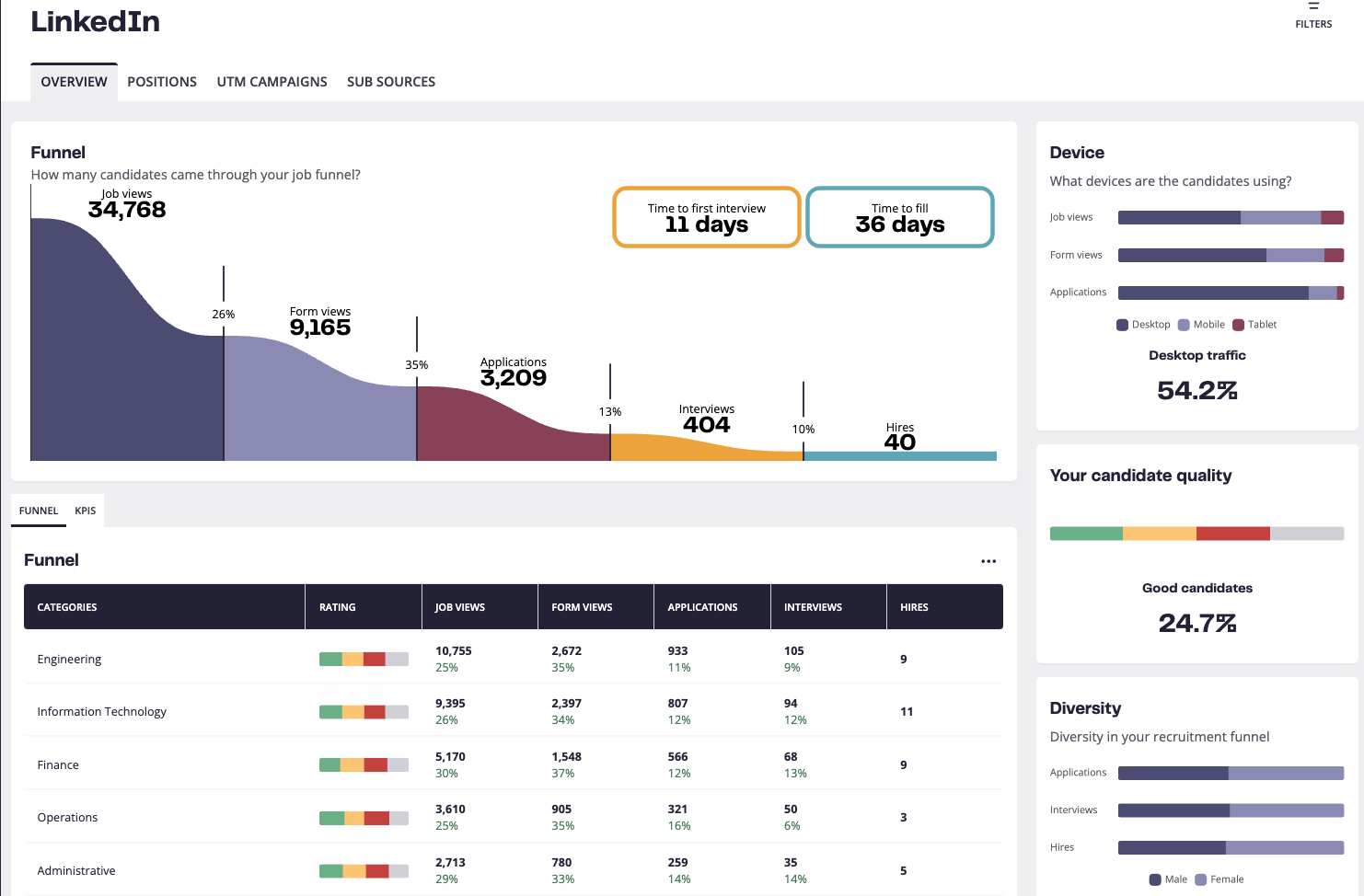Click the Operations rating bar
The width and height of the screenshot is (1364, 896).
pos(364,818)
